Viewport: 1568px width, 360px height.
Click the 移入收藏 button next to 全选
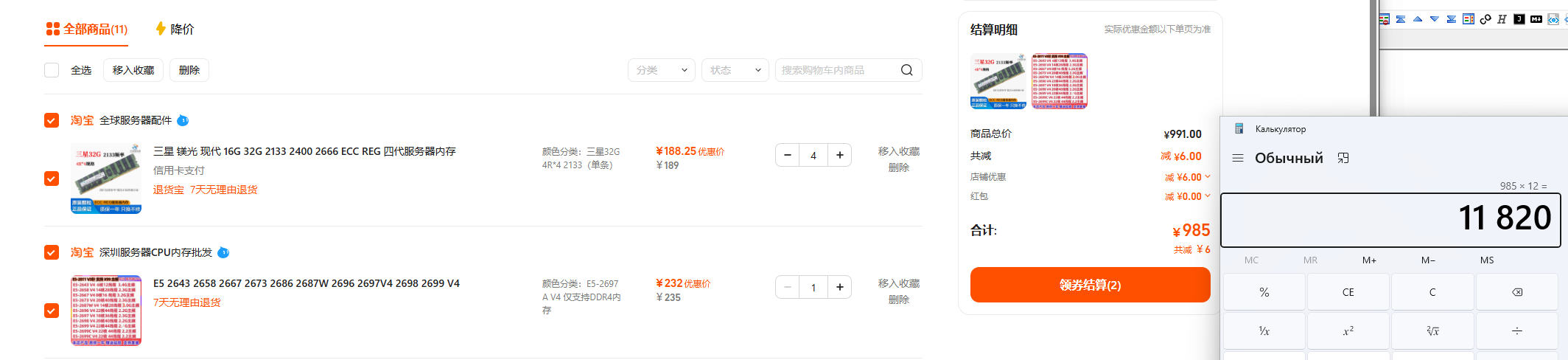pyautogui.click(x=133, y=70)
